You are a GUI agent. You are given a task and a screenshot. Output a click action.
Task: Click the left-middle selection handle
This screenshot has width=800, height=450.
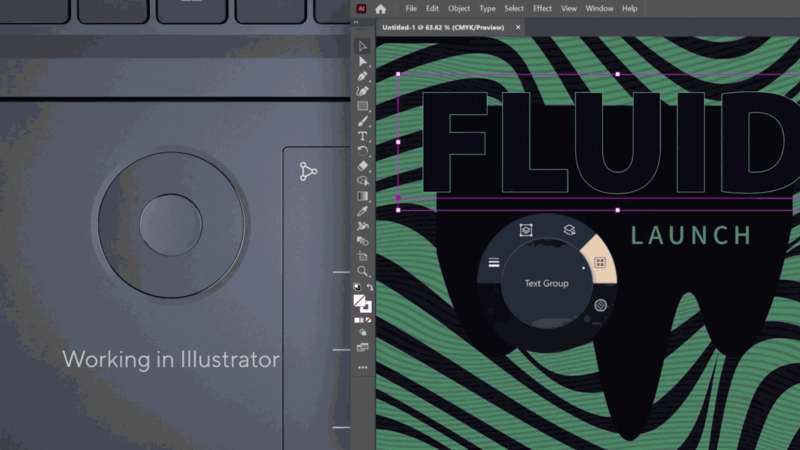click(398, 142)
